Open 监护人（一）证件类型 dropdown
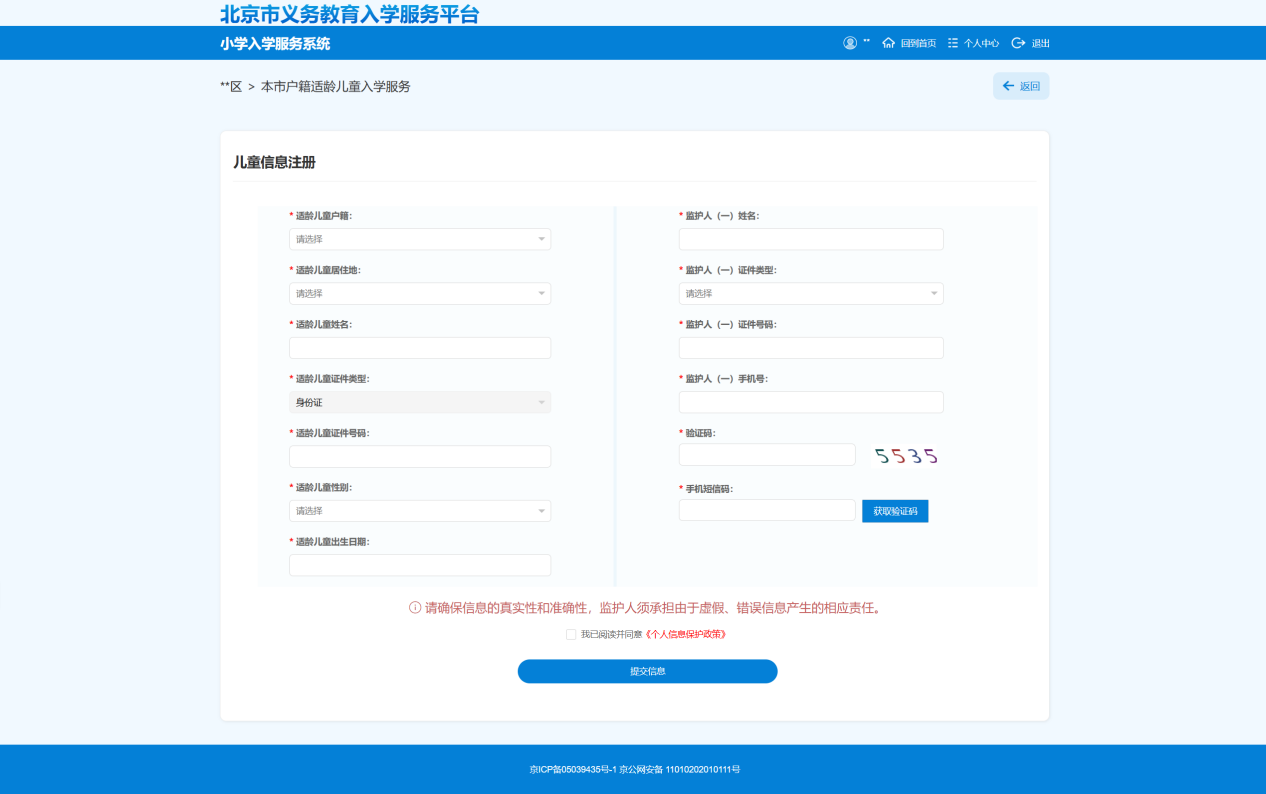The image size is (1266, 794). [811, 293]
